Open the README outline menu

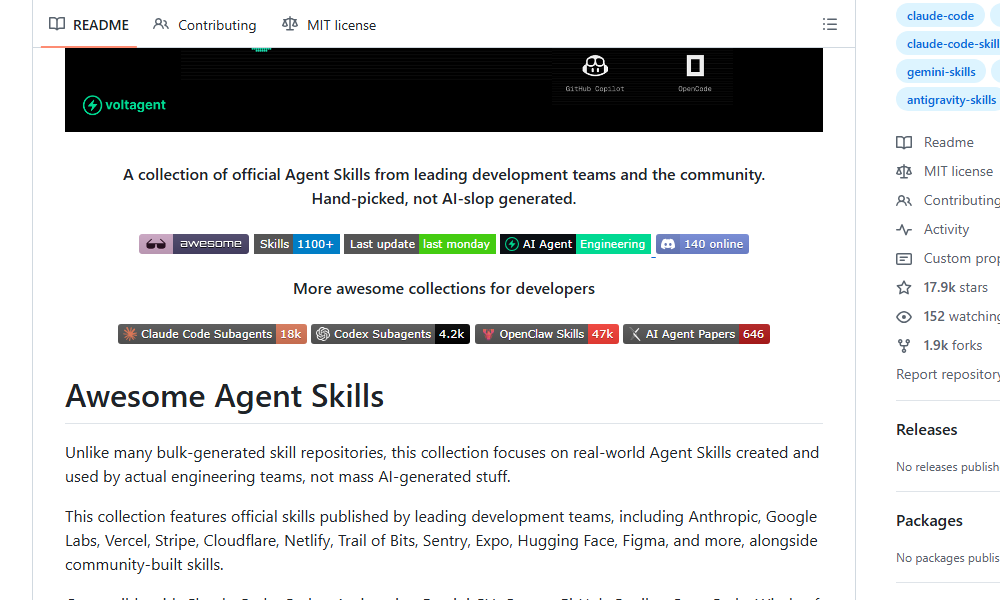point(830,24)
